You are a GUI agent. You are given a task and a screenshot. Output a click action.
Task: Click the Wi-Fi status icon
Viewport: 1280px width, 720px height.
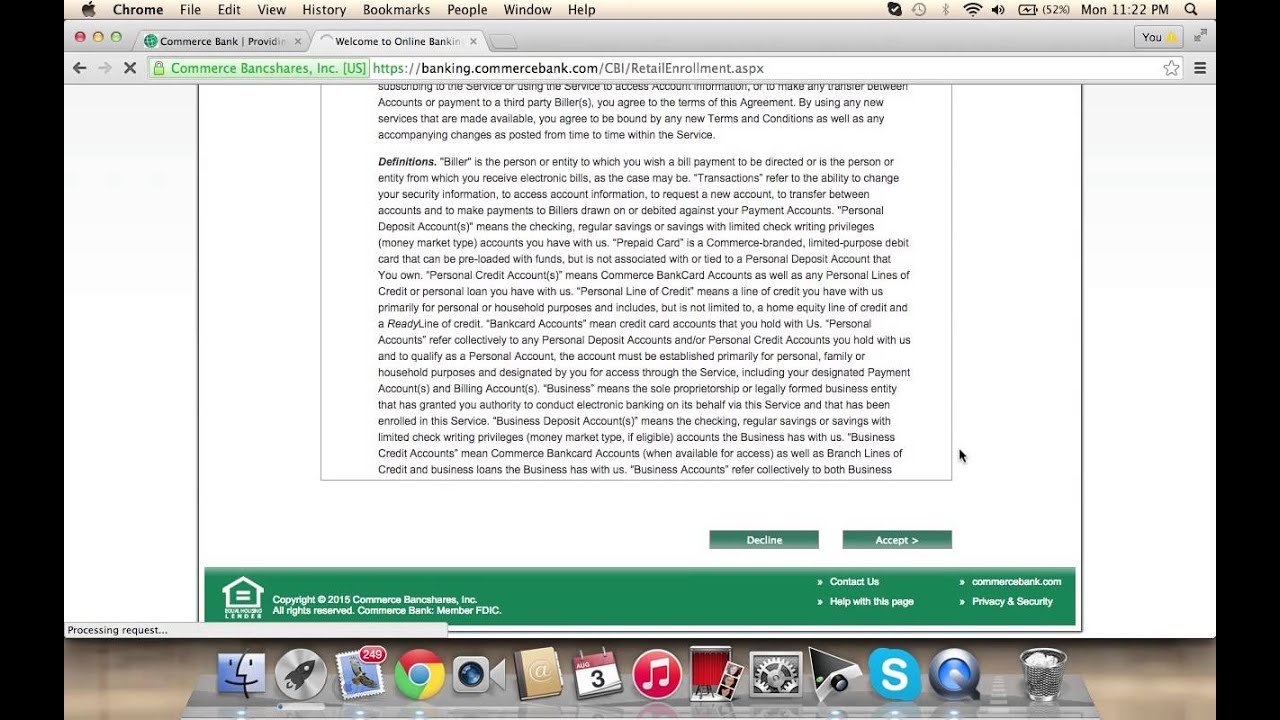pyautogui.click(x=972, y=9)
